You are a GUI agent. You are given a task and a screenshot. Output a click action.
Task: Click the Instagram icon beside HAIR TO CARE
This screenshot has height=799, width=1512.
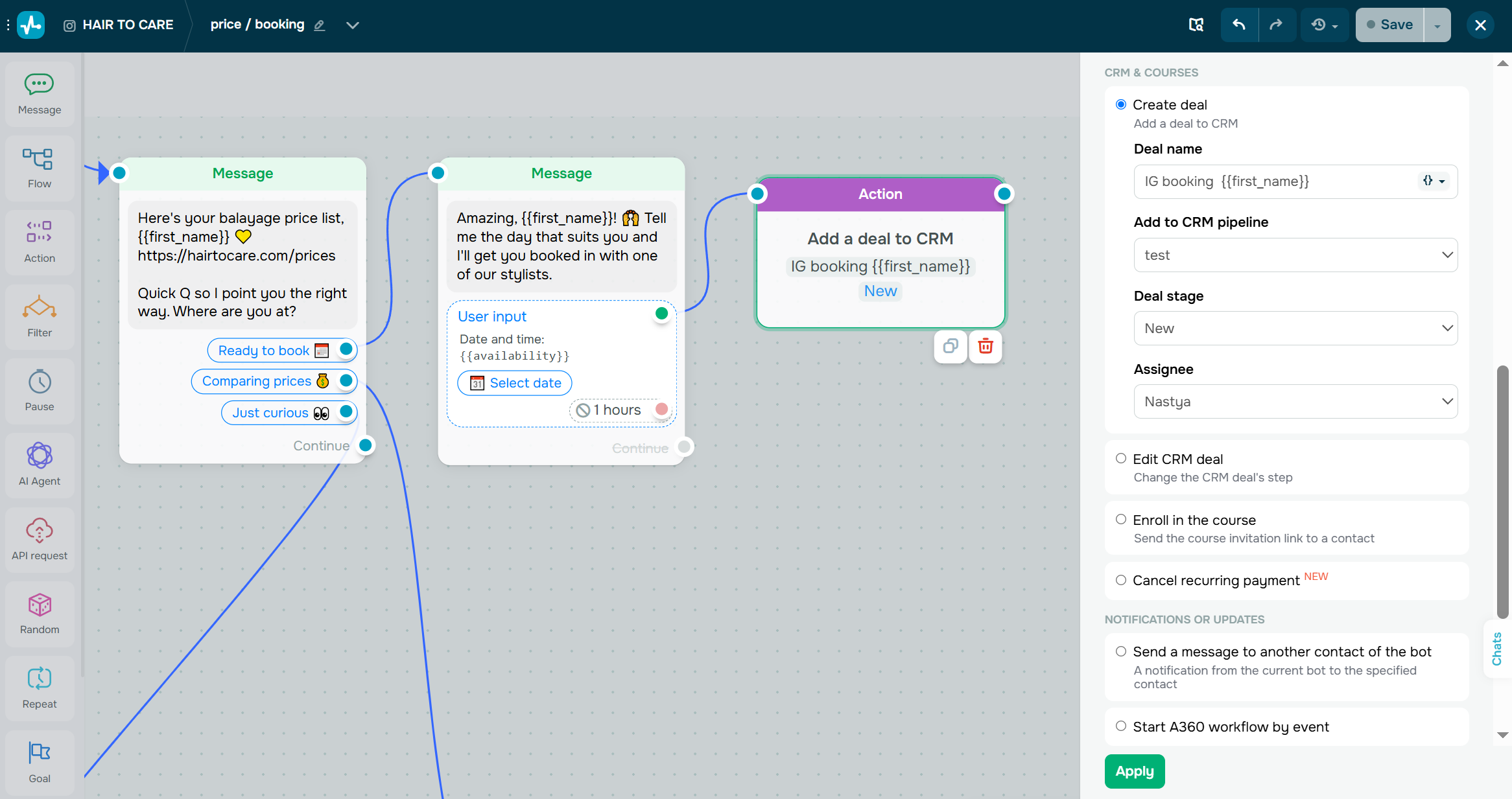[69, 25]
